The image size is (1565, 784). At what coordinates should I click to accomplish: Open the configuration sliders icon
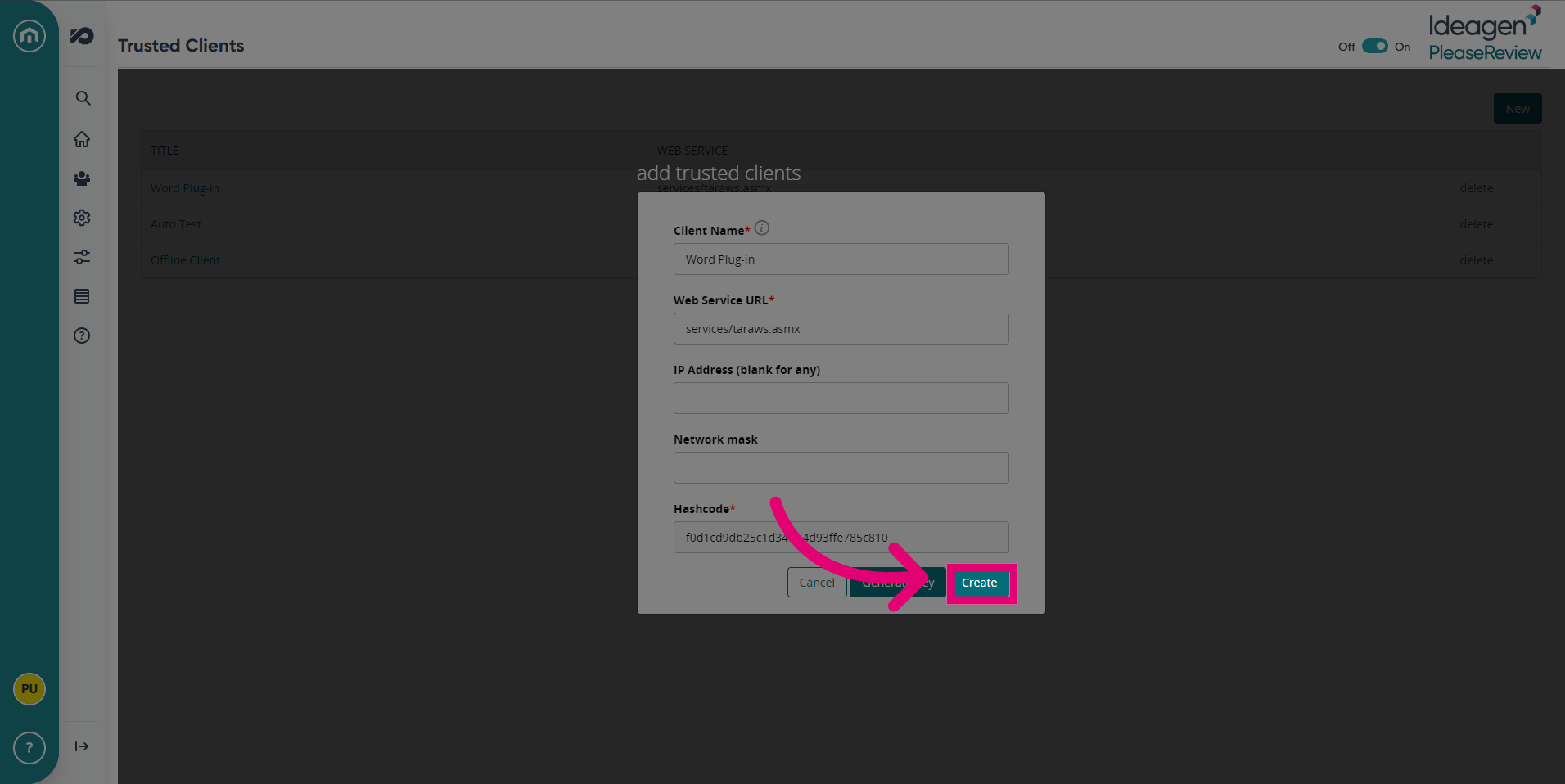pyautogui.click(x=82, y=257)
